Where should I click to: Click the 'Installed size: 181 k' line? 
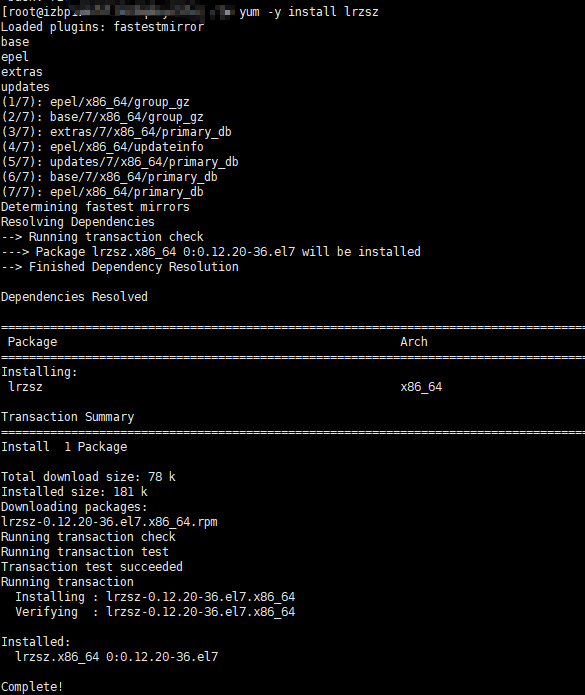[74, 492]
